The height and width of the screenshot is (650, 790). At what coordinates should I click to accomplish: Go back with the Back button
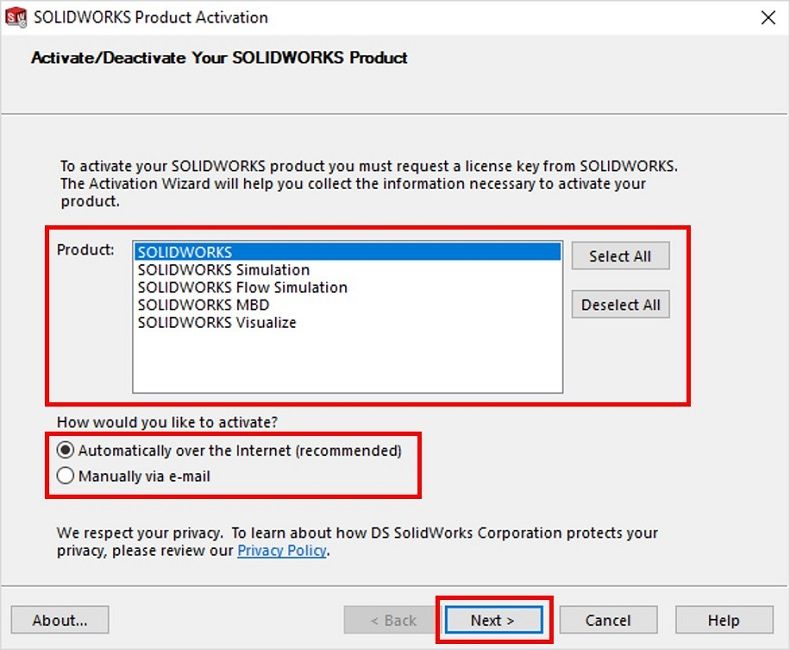click(x=393, y=620)
